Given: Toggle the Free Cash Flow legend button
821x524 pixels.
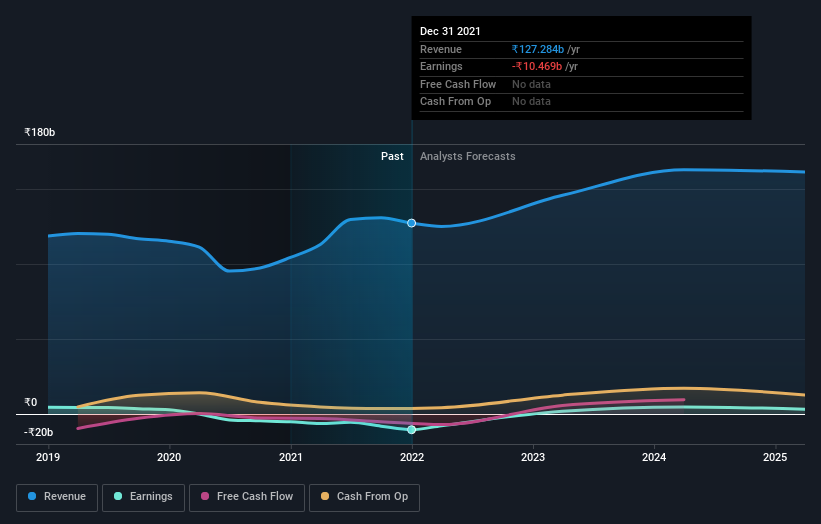Looking at the screenshot, I should [x=247, y=497].
